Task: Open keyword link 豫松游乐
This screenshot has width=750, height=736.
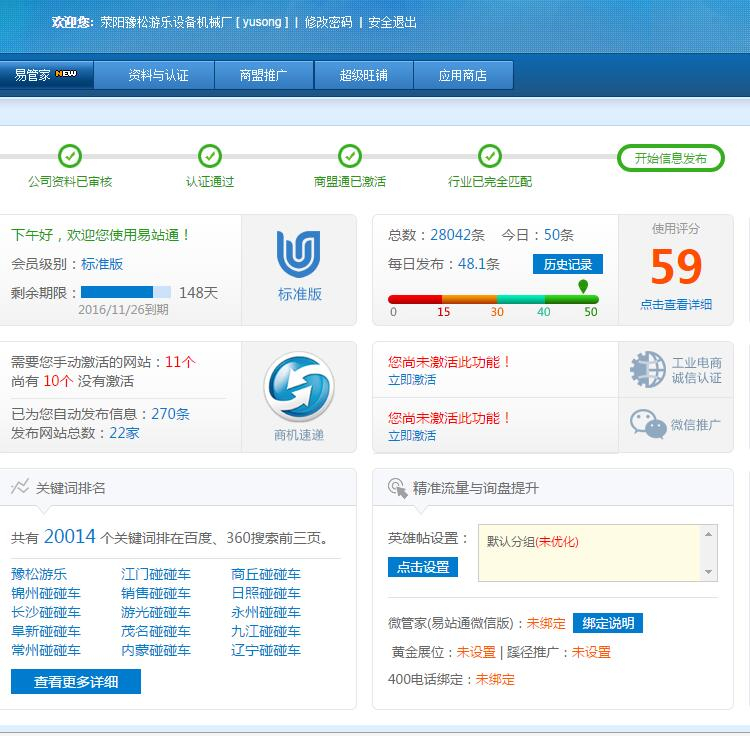Action: (39, 574)
